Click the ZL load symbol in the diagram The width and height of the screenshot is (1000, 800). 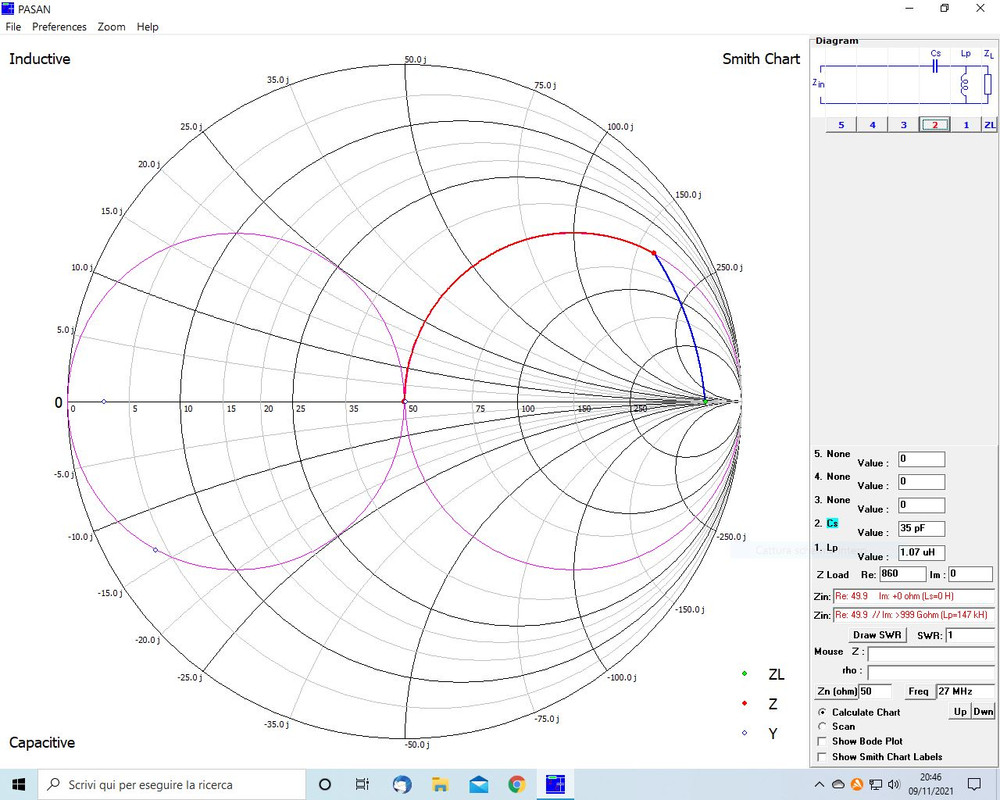click(987, 84)
